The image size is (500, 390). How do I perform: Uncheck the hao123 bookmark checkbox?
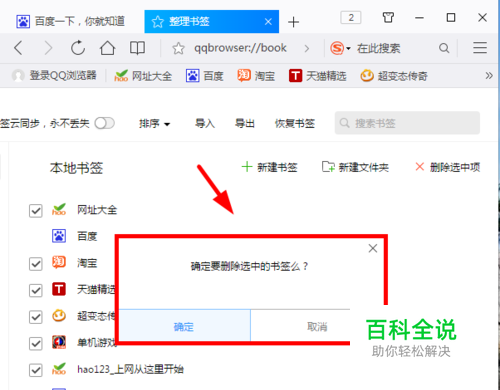coord(36,370)
